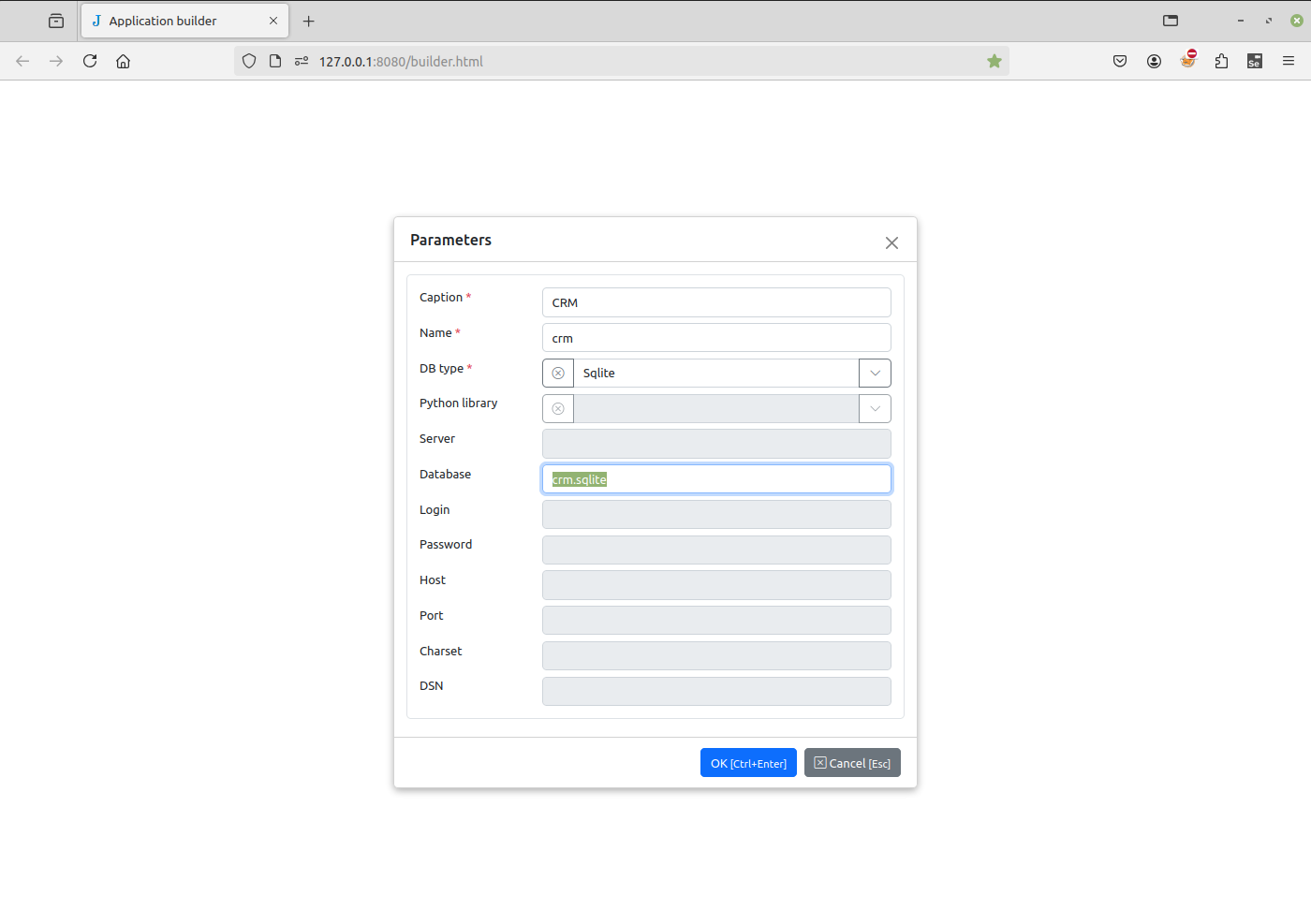Clear the DB type selection icon
Viewport: 1311px width, 924px height.
(x=558, y=374)
